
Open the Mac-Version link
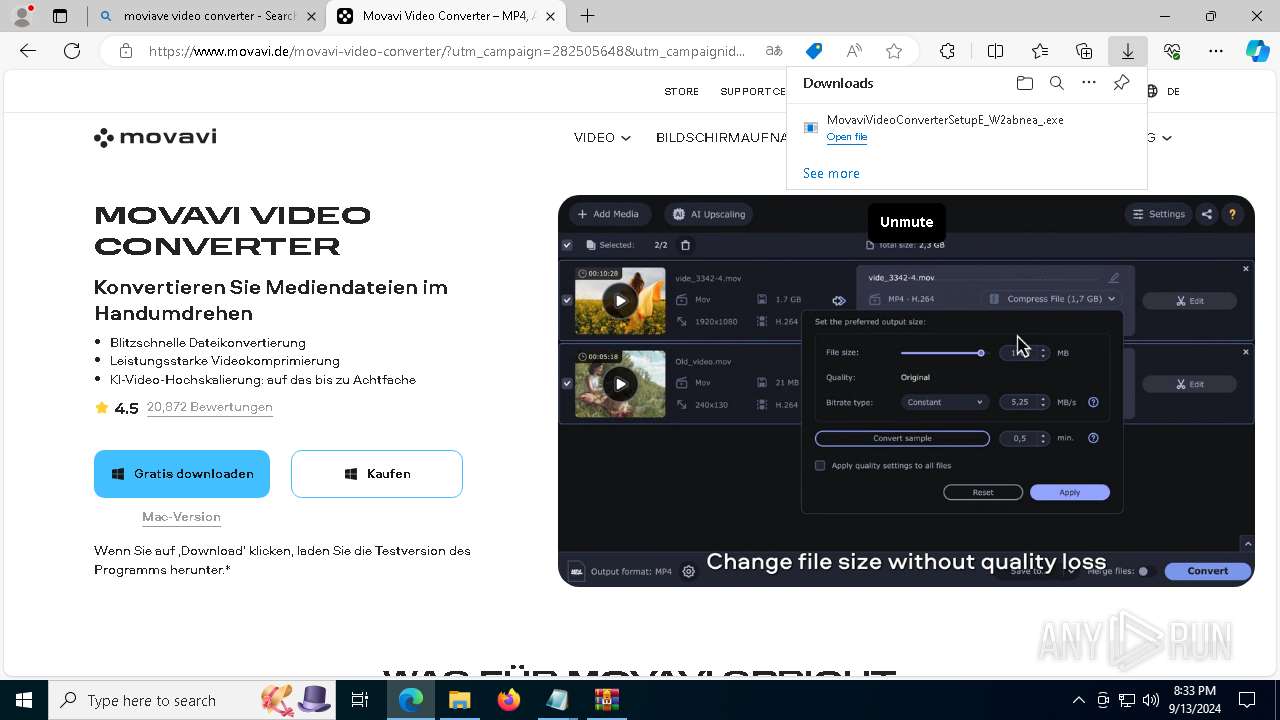click(181, 517)
